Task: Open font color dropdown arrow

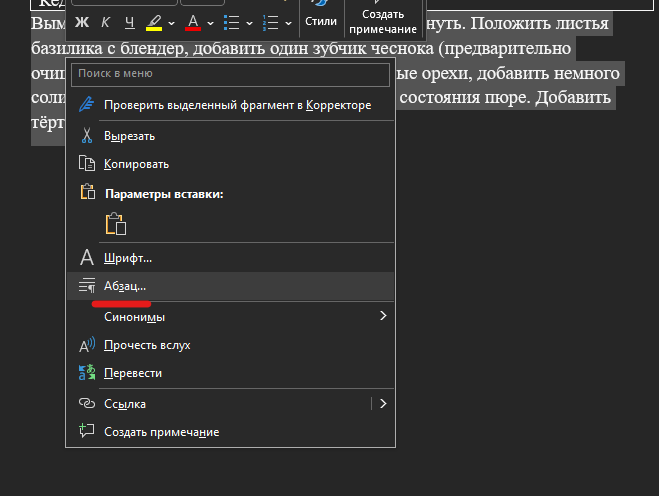Action: (211, 23)
